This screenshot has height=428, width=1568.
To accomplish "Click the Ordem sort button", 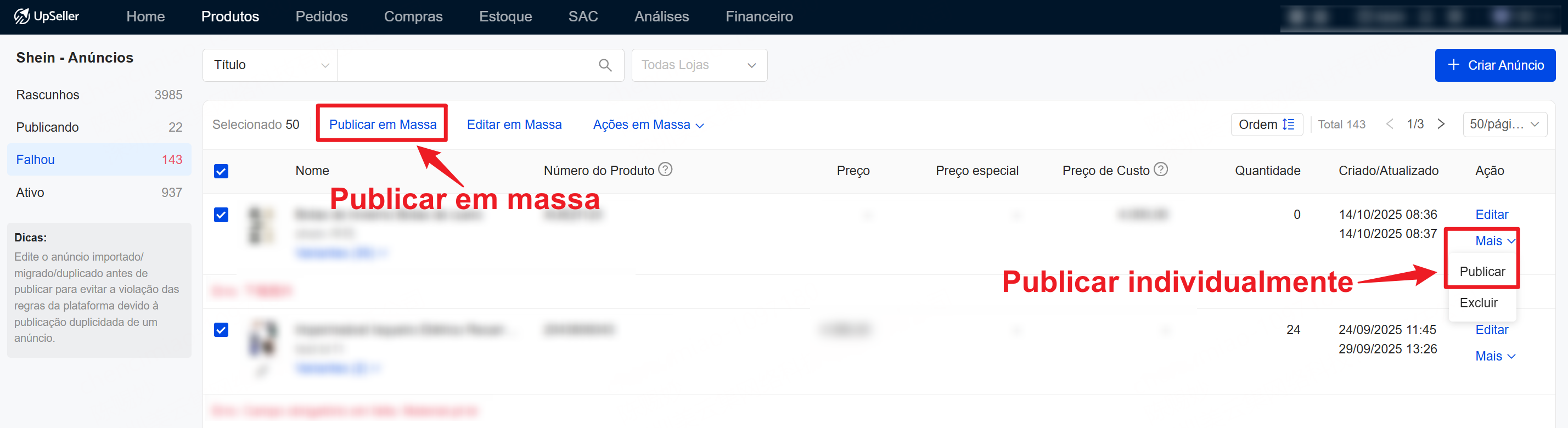I will [x=1267, y=124].
